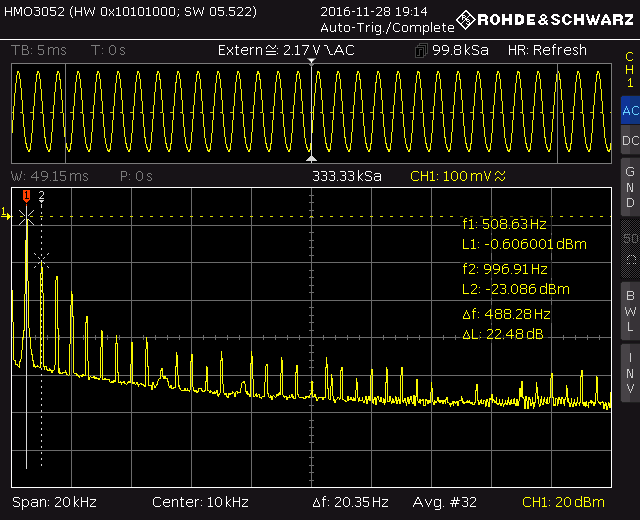Click the memory sample-rate icon near 99.8kSa
The width and height of the screenshot is (640, 520).
pos(420,50)
